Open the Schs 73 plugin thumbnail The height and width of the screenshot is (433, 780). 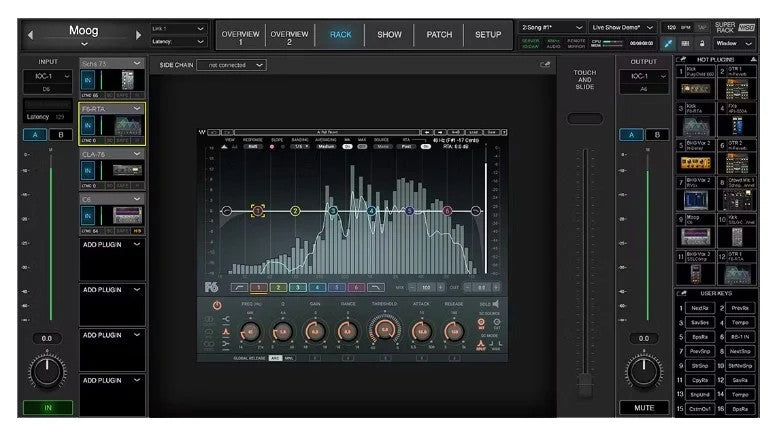127,80
